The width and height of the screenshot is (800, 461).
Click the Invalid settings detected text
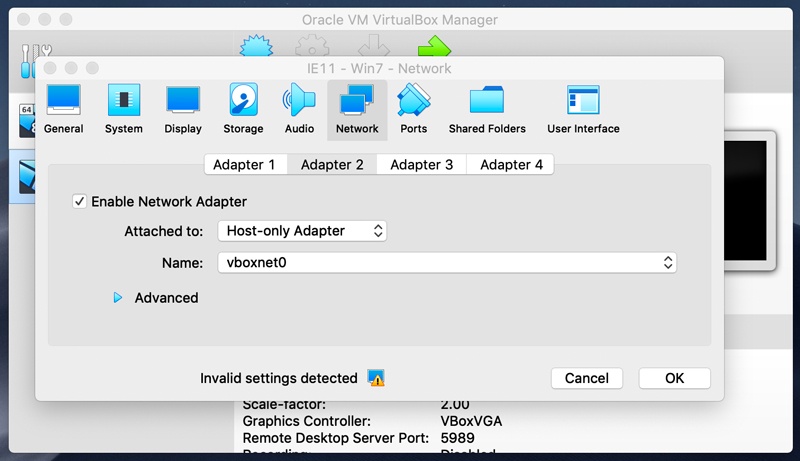click(x=279, y=378)
